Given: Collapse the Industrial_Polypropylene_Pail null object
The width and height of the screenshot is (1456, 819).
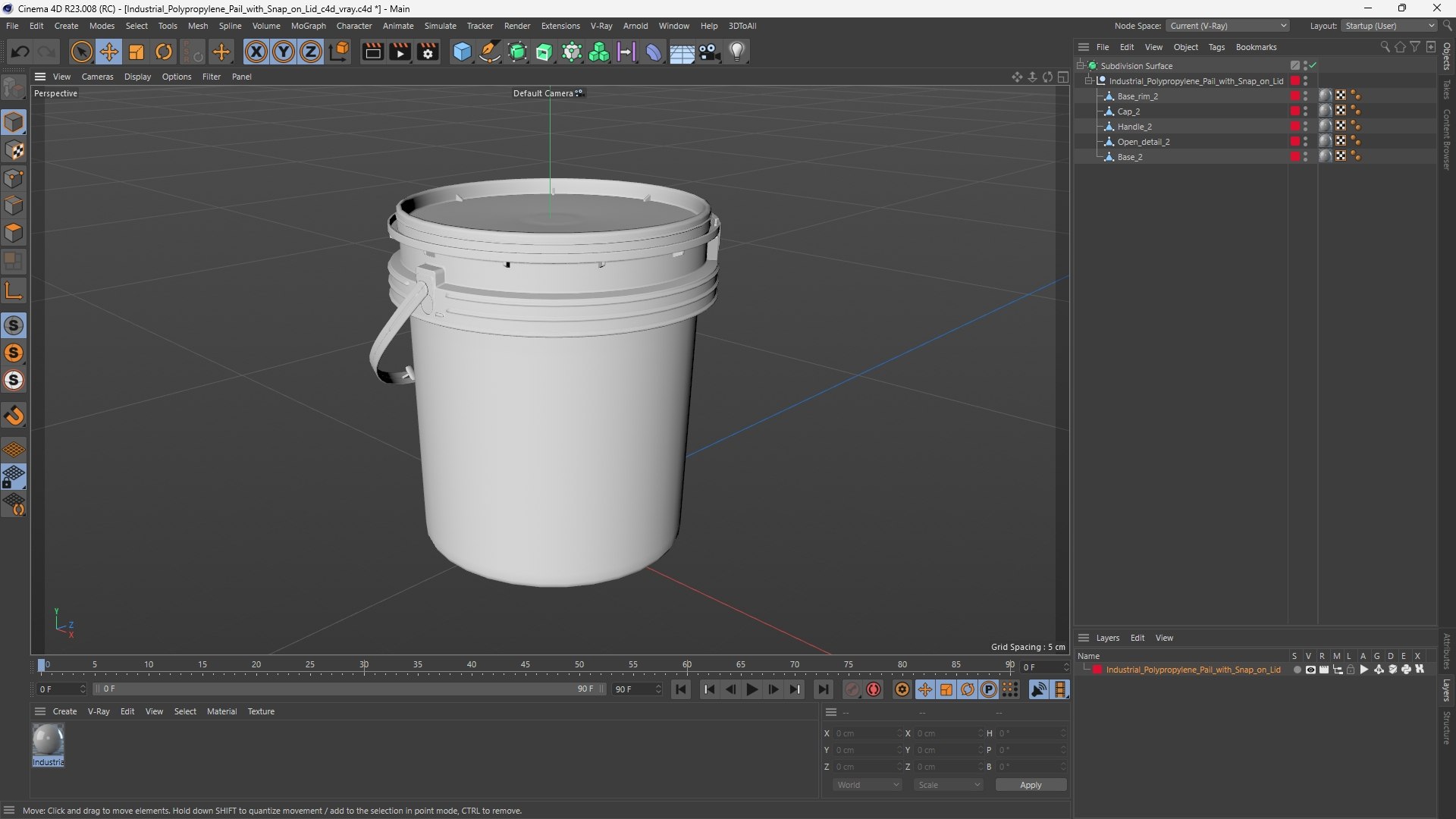Looking at the screenshot, I should (x=1089, y=81).
